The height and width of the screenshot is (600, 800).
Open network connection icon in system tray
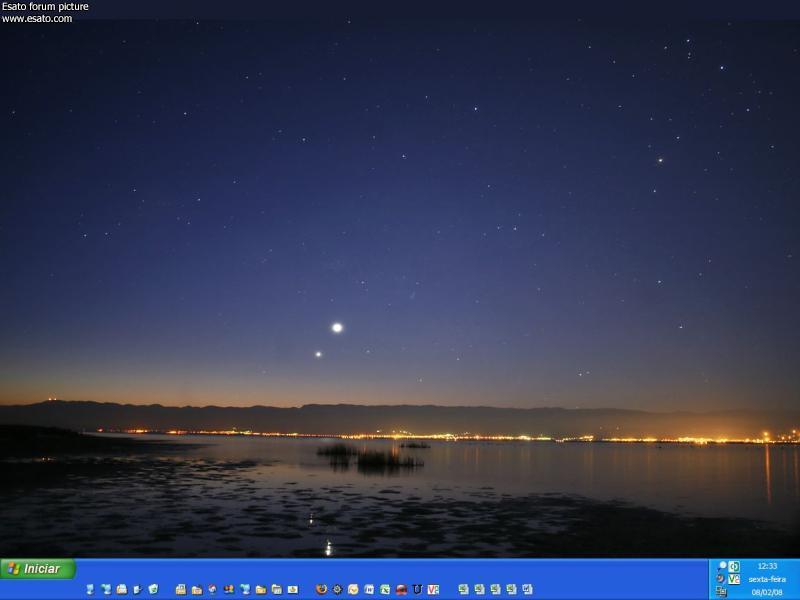[721, 591]
